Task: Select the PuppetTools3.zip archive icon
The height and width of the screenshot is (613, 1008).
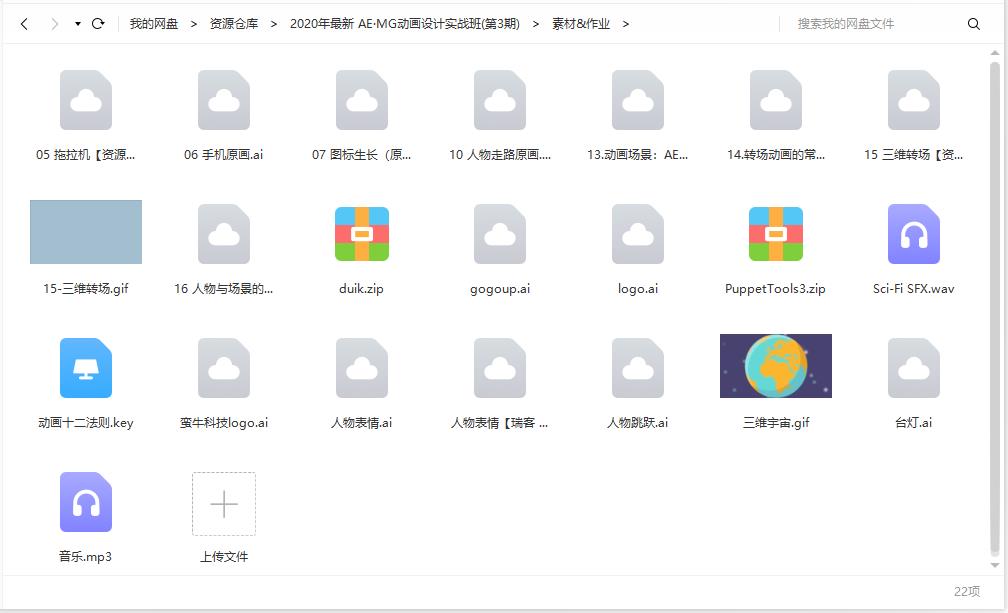Action: [x=776, y=234]
